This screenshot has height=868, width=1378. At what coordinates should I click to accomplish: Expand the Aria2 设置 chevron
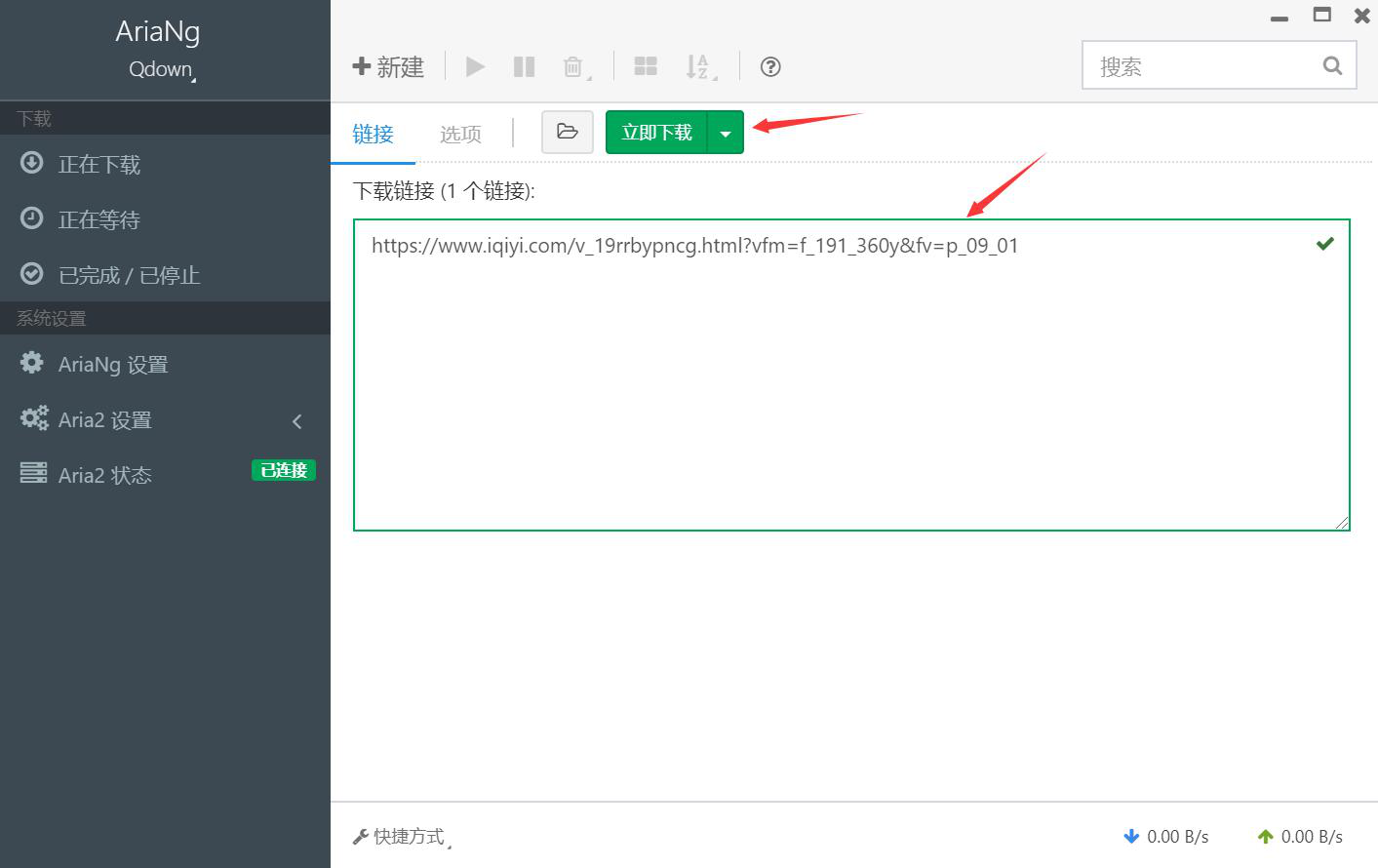click(x=297, y=420)
